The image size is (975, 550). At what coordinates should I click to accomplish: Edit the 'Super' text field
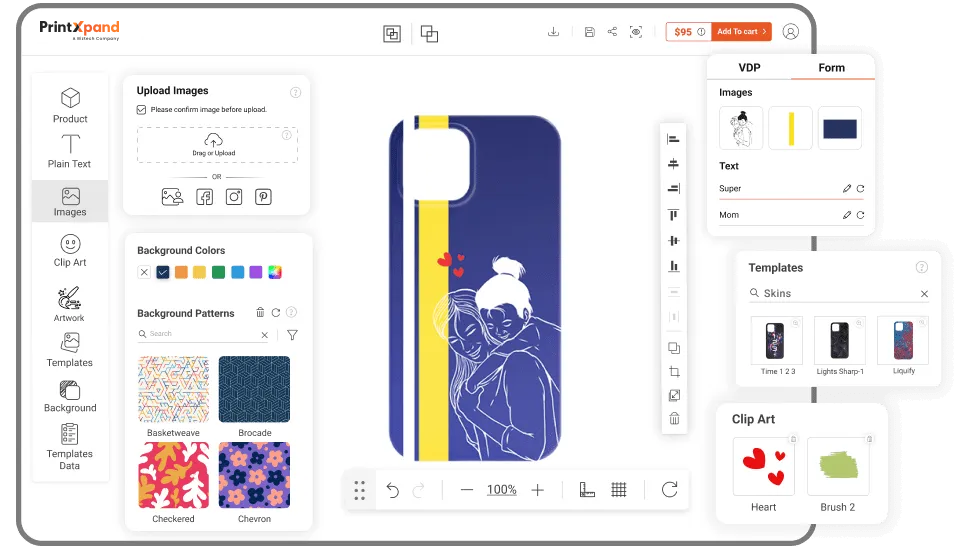pyautogui.click(x=846, y=189)
